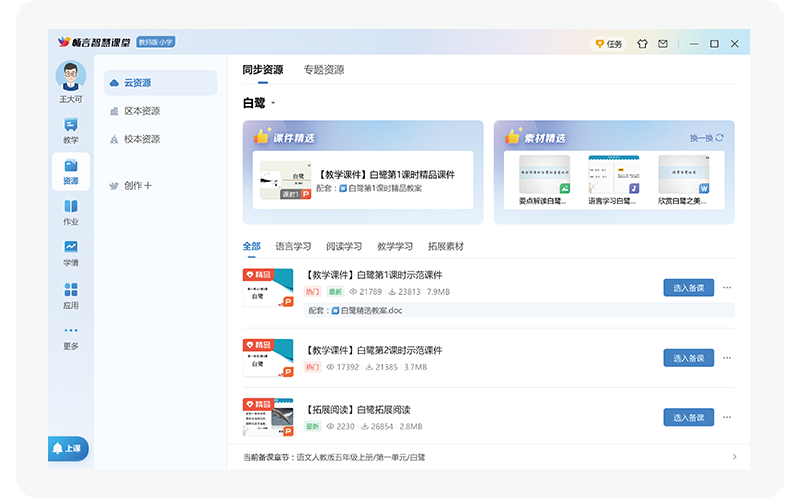Click thumbnail of 白鹭拓展阅读

(268, 417)
